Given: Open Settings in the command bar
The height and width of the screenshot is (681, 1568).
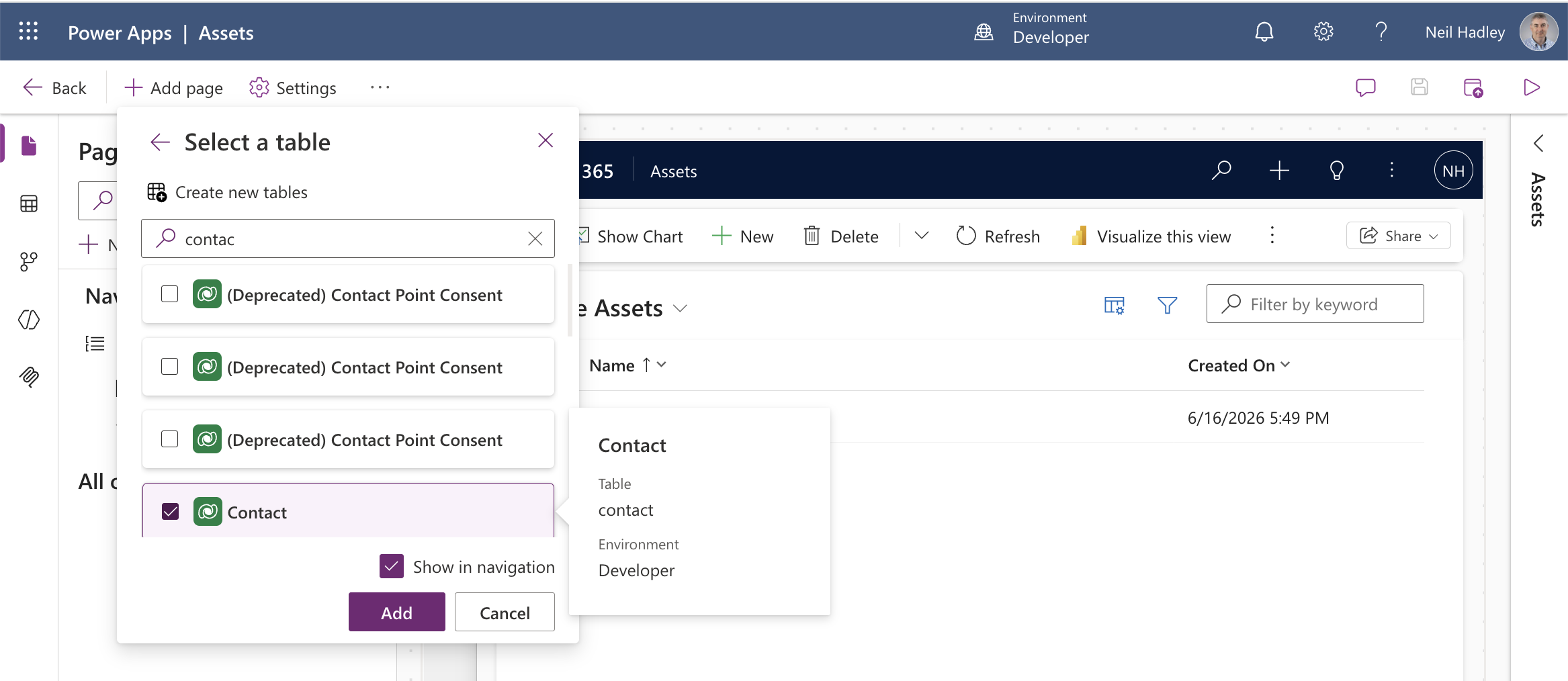Looking at the screenshot, I should (x=292, y=87).
